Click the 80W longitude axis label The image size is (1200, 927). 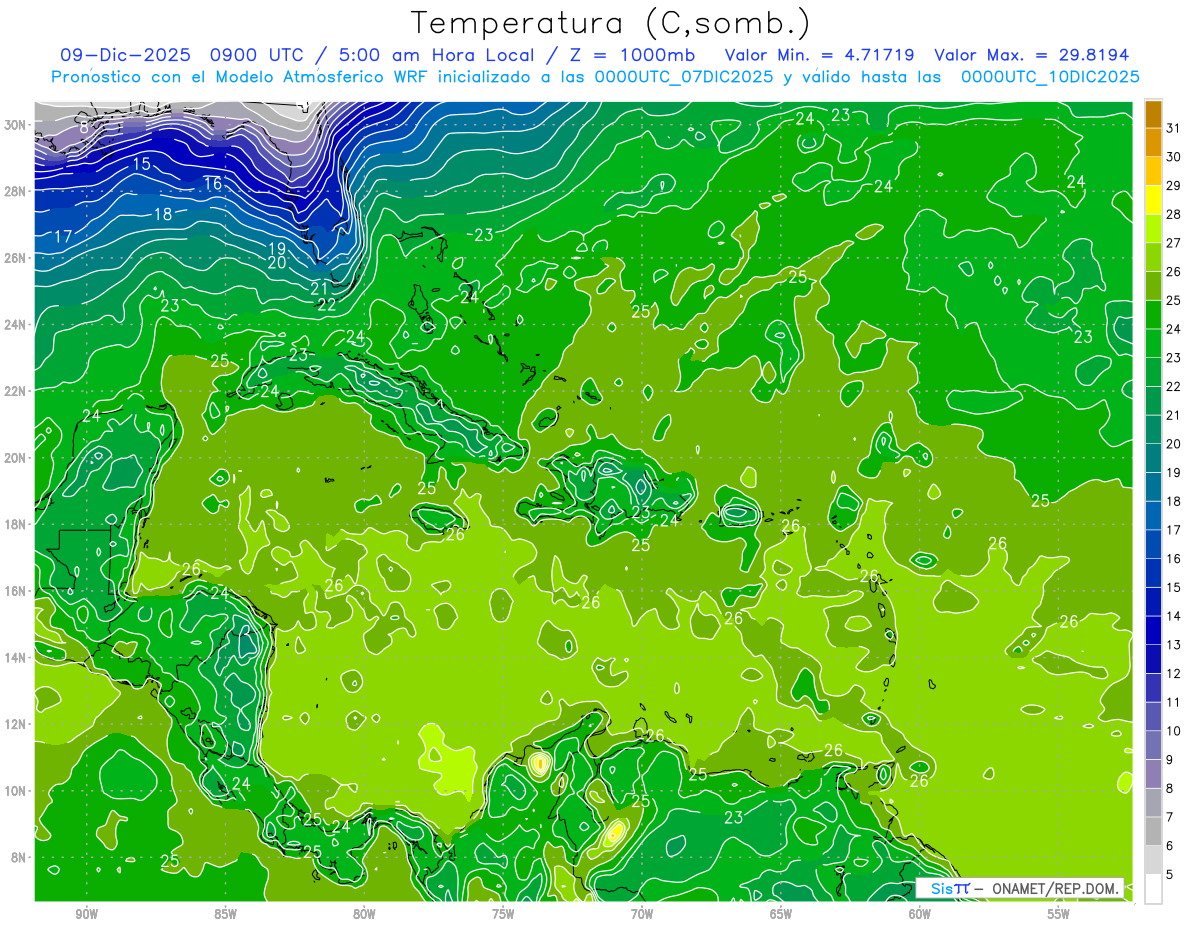tap(364, 914)
